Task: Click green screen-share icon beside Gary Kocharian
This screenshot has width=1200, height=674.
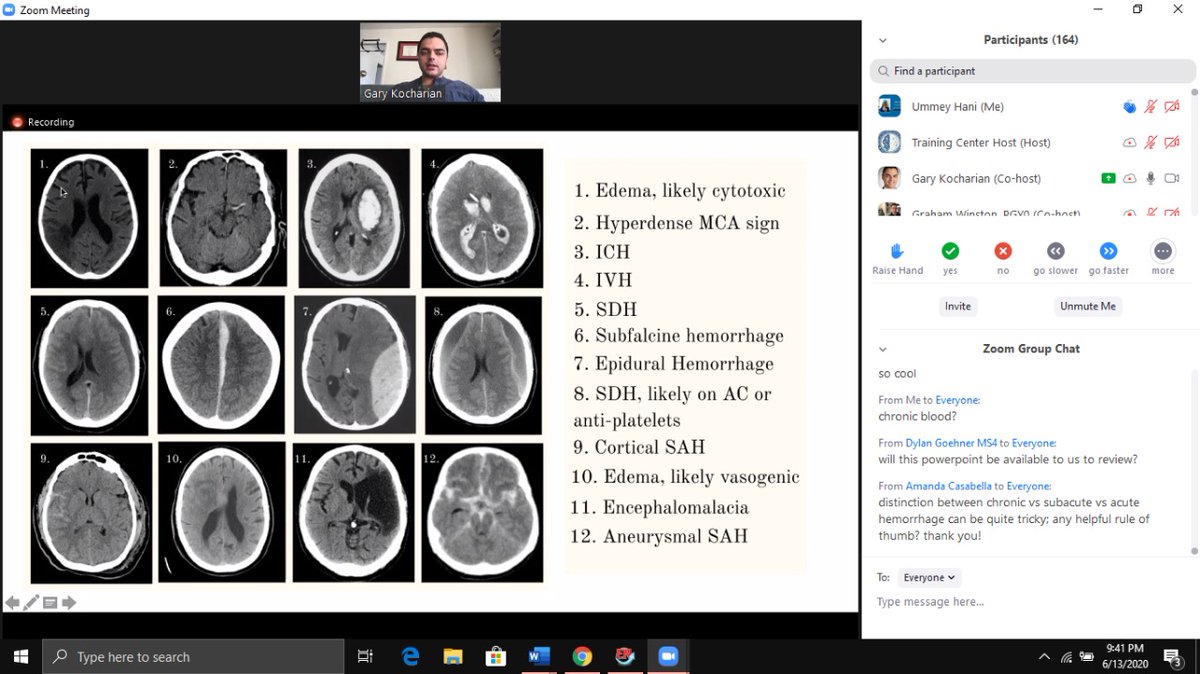Action: point(1108,178)
